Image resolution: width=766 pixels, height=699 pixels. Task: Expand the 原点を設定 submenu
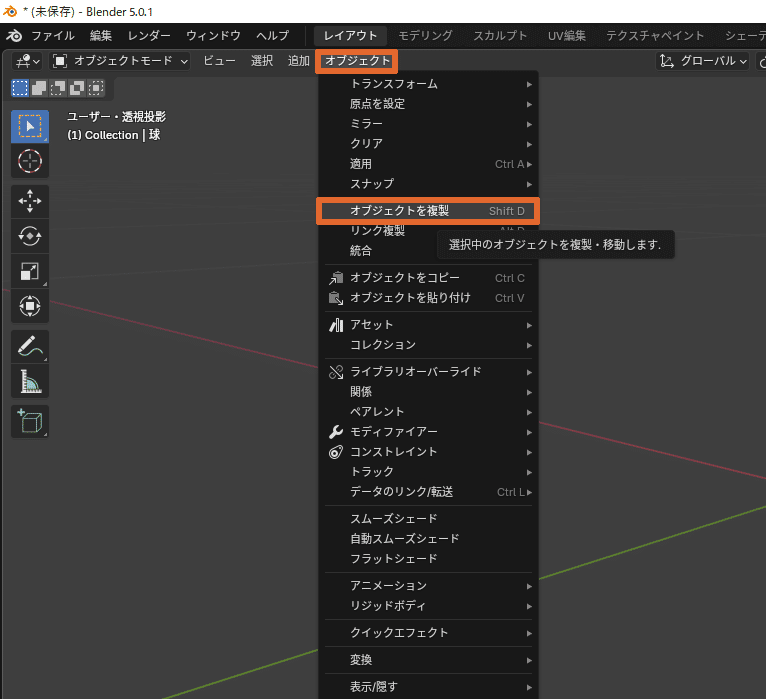(x=428, y=104)
